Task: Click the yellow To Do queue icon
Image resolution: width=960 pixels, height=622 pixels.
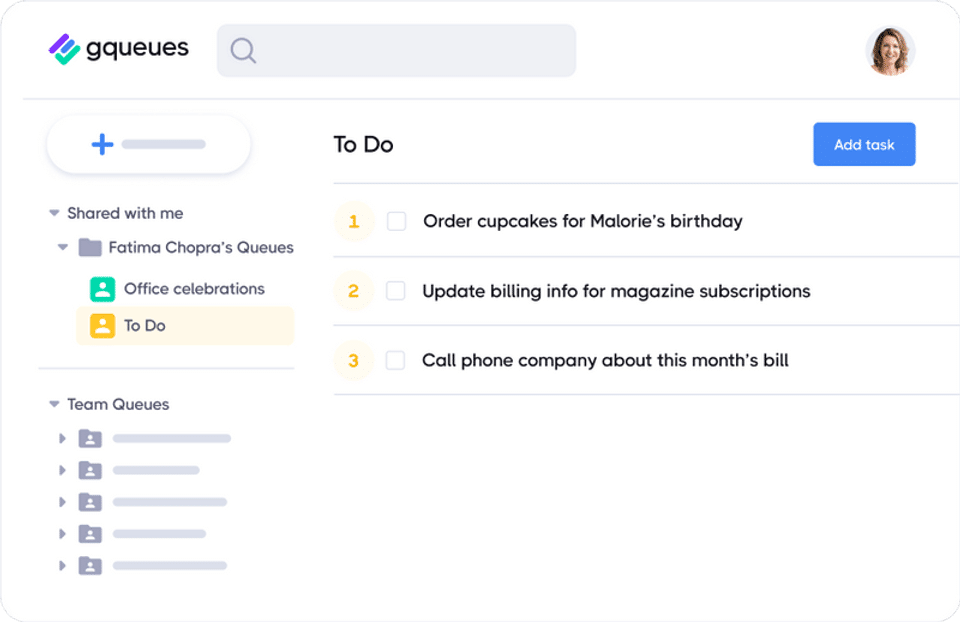Action: [x=102, y=326]
